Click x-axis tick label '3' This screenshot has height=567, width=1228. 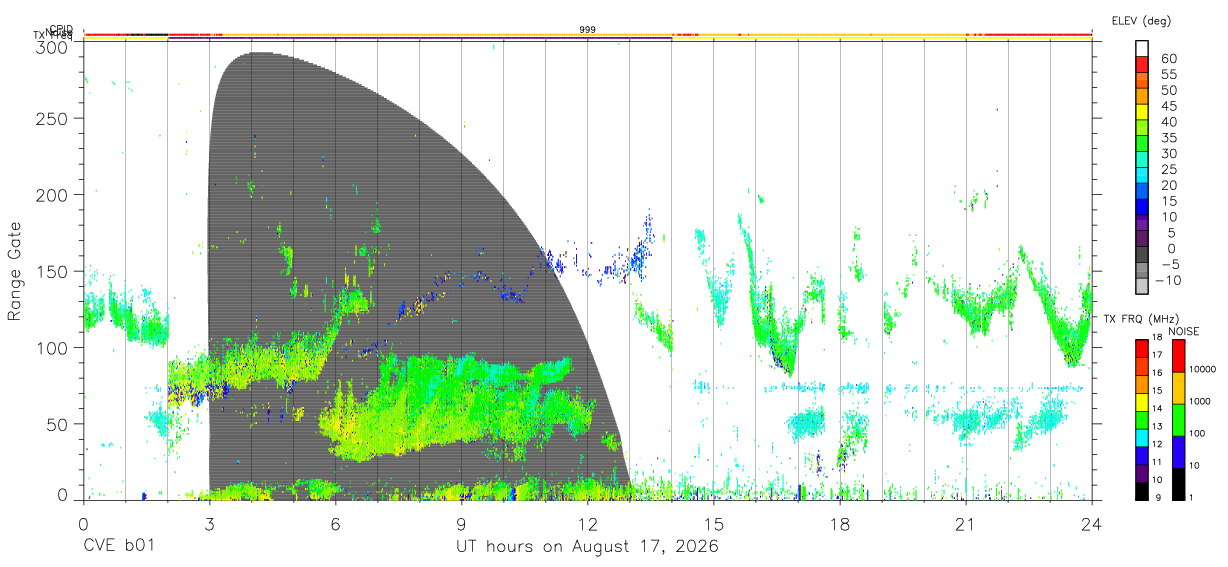(x=209, y=524)
